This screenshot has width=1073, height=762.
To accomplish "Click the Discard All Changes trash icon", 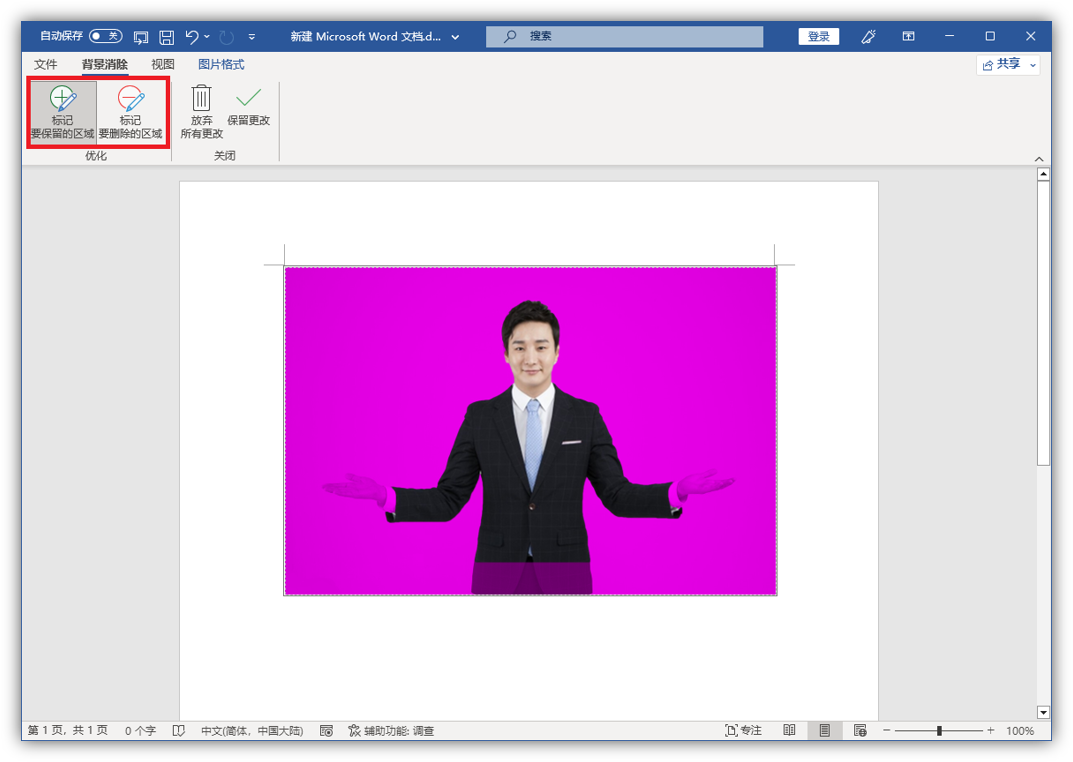I will click(x=201, y=98).
